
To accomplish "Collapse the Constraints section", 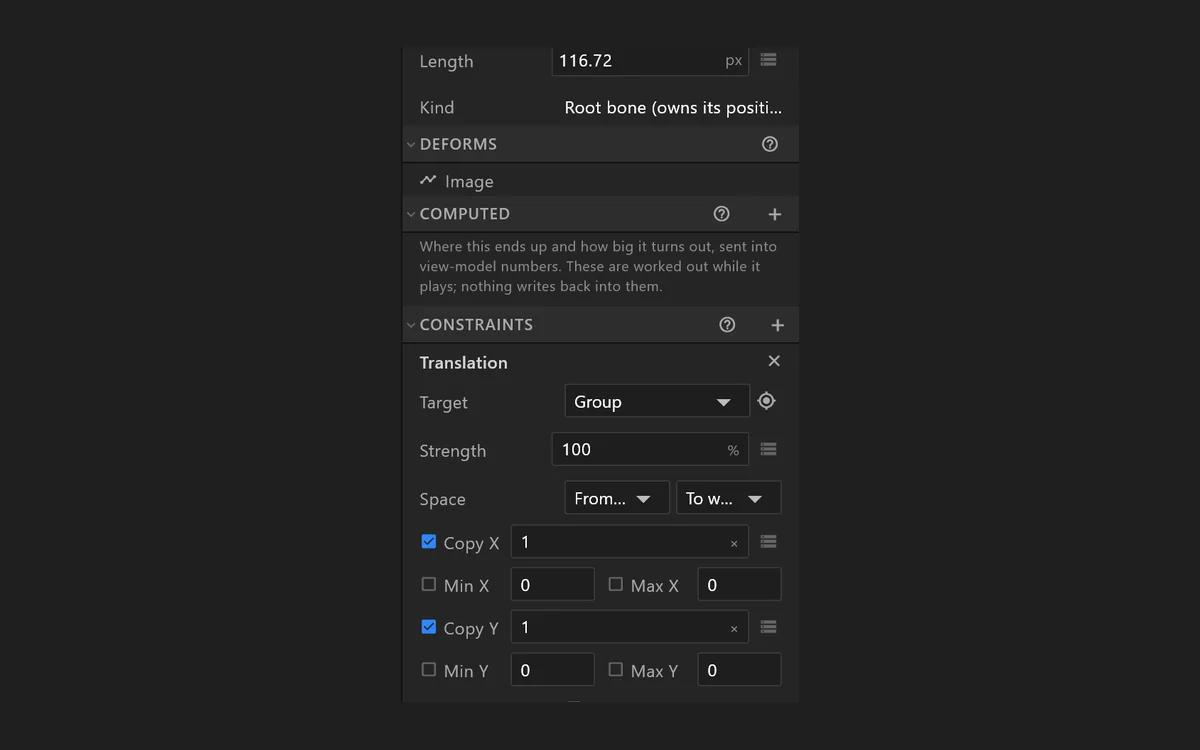I will pyautogui.click(x=411, y=325).
